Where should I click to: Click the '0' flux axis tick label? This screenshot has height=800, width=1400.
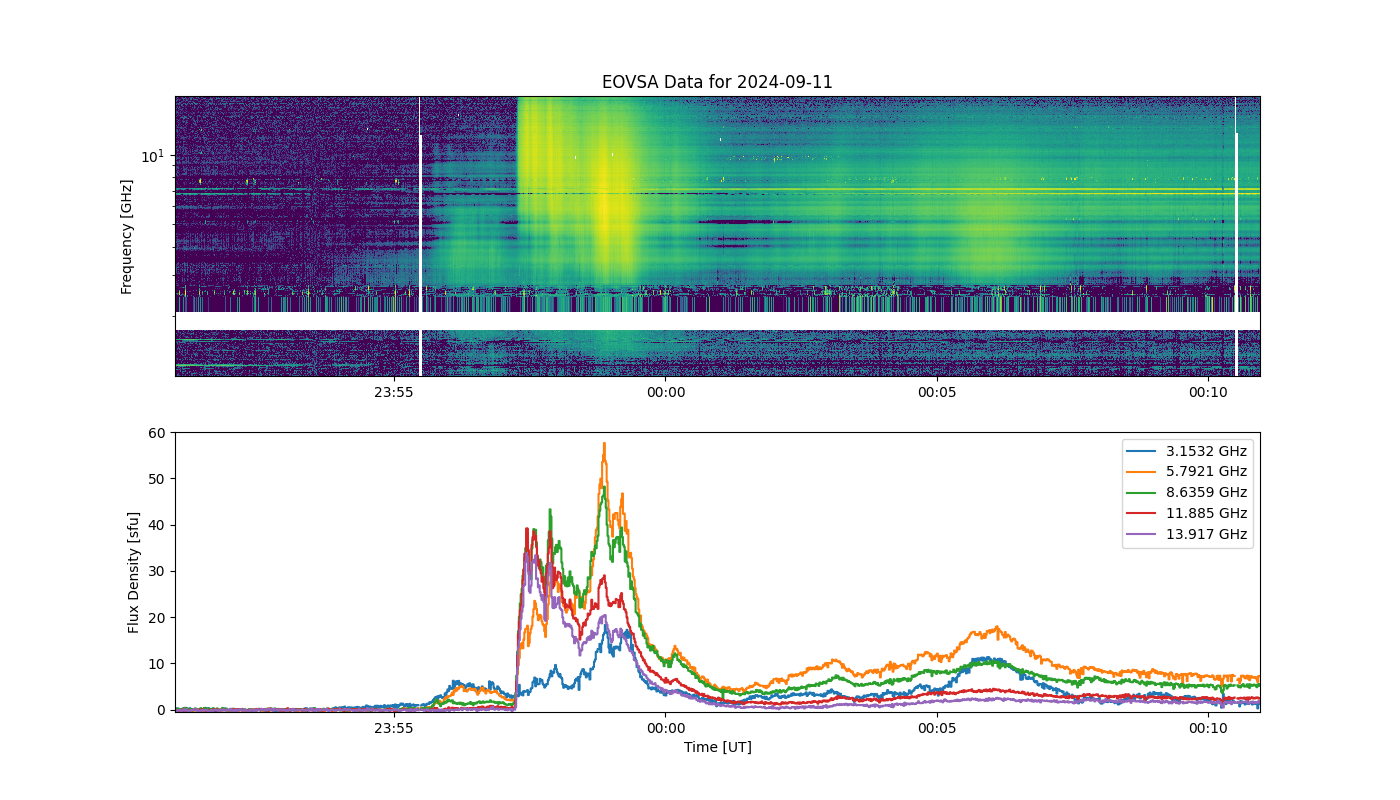click(x=162, y=710)
